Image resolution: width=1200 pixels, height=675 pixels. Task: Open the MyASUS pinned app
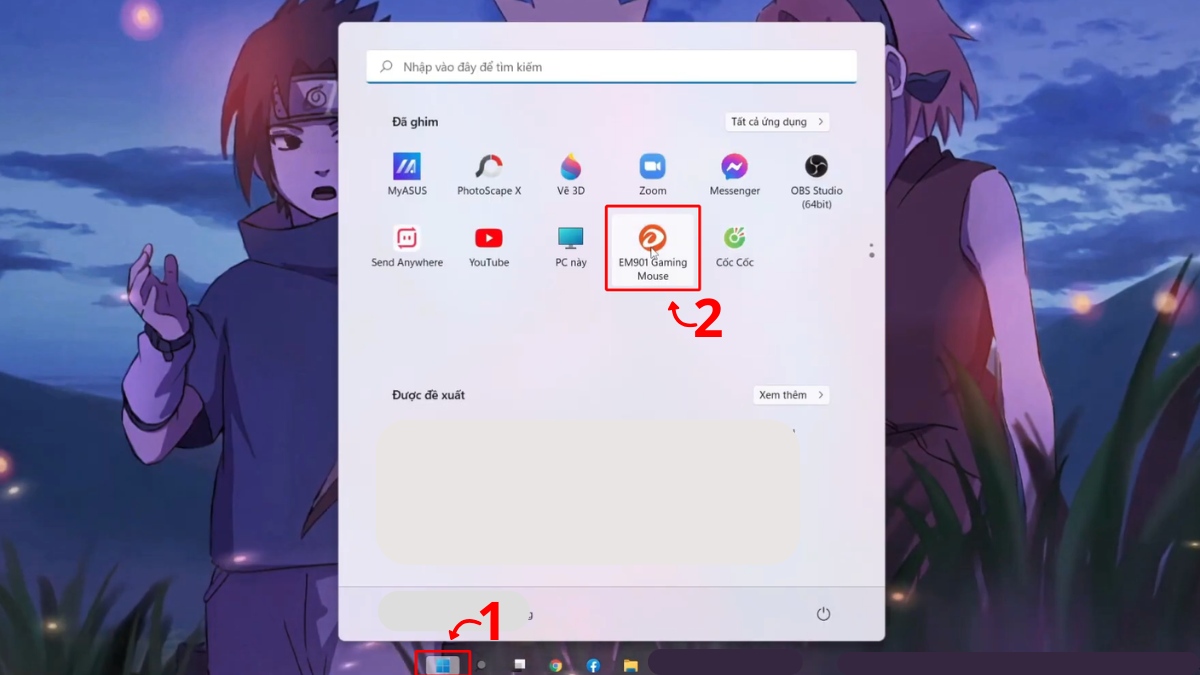[x=407, y=174]
